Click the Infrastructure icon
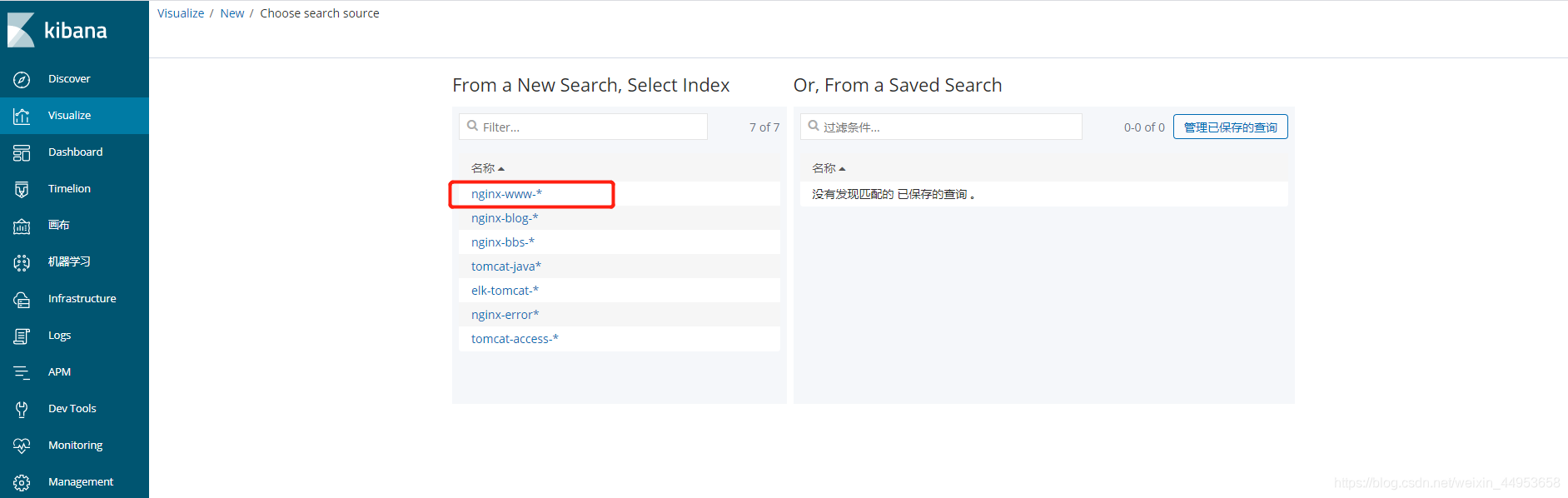Viewport: 1568px width, 498px height. (x=22, y=299)
